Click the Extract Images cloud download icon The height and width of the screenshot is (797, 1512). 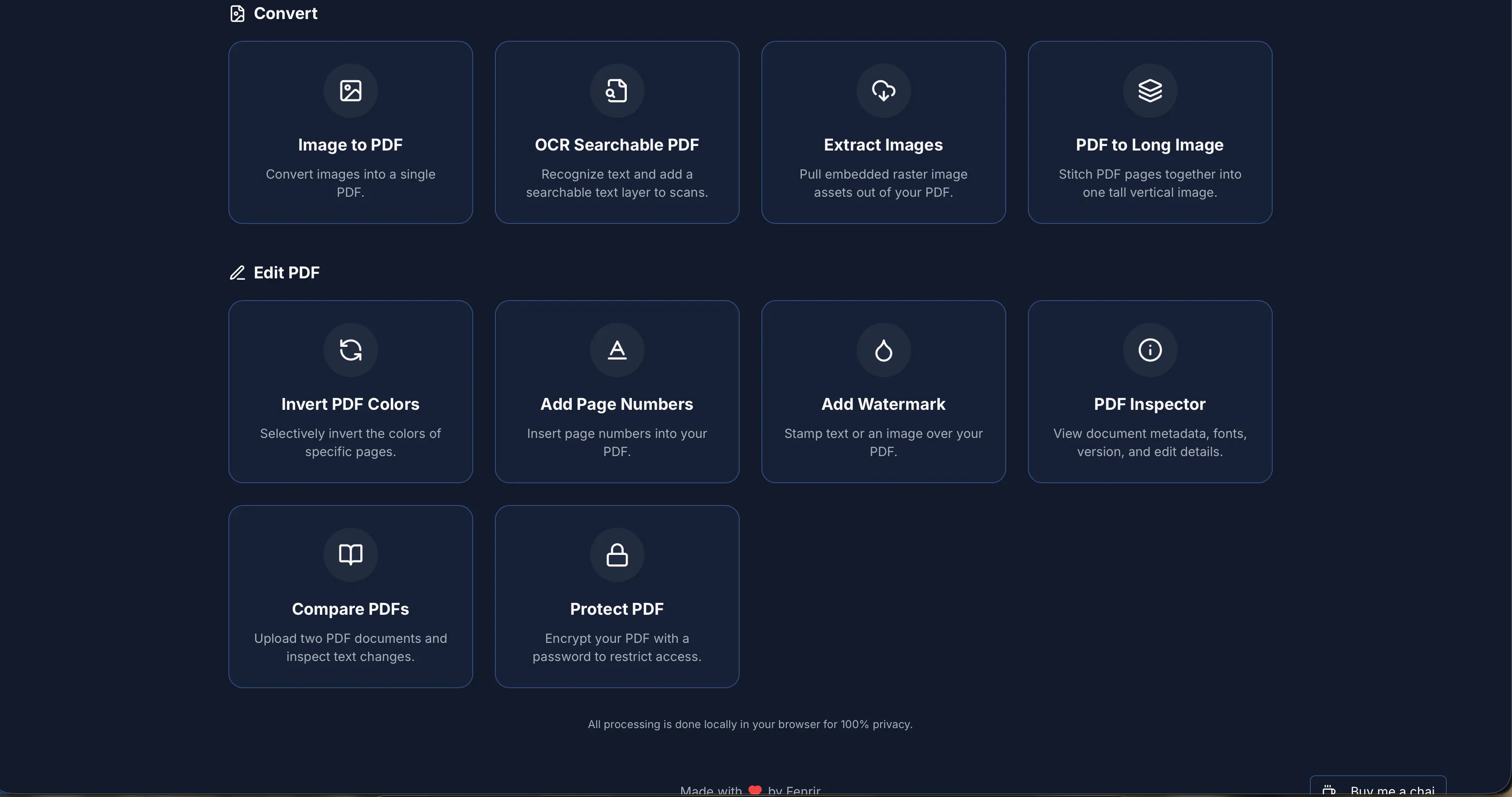coord(883,91)
